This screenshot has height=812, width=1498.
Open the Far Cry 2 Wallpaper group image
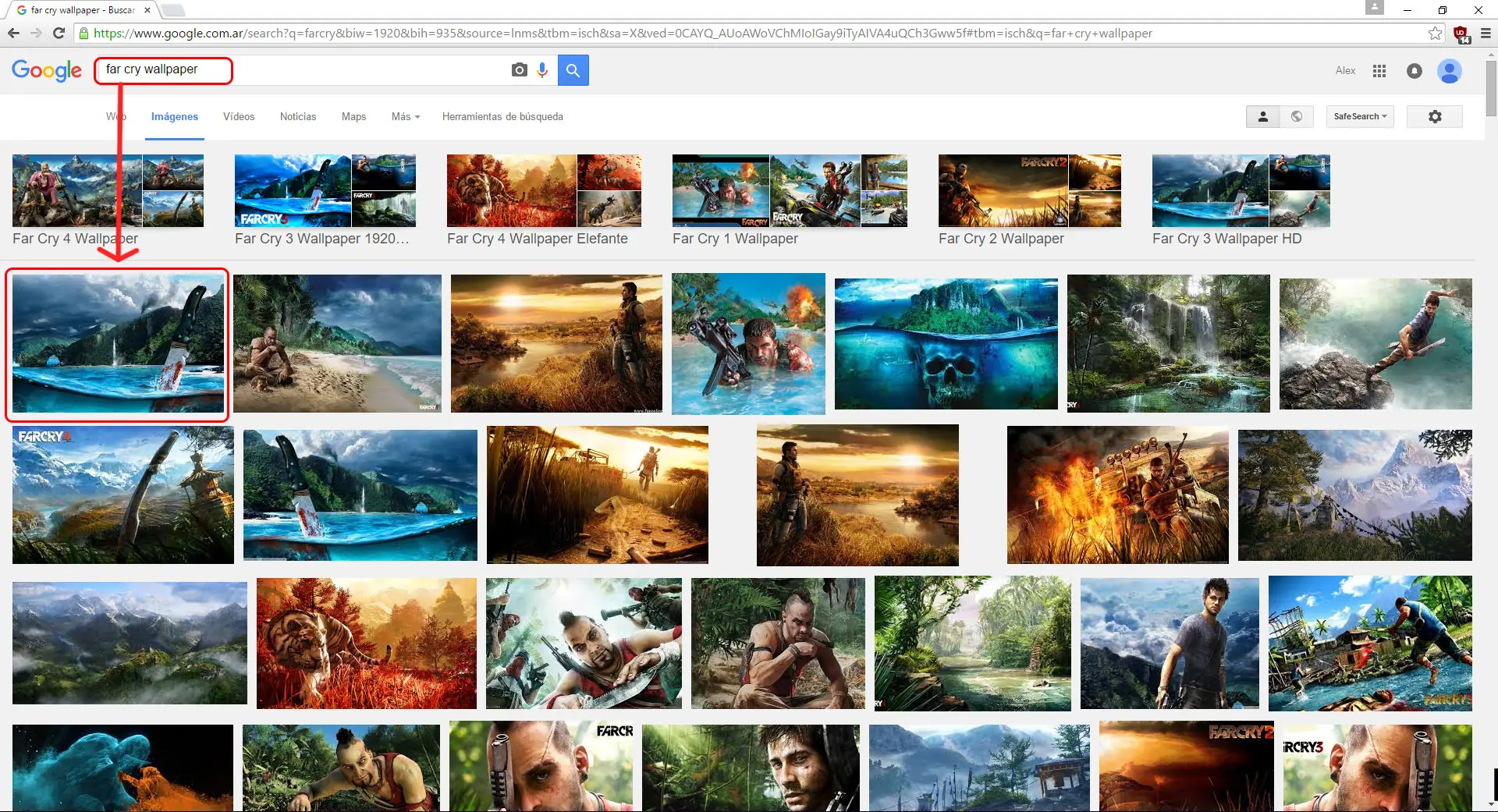tap(1030, 191)
